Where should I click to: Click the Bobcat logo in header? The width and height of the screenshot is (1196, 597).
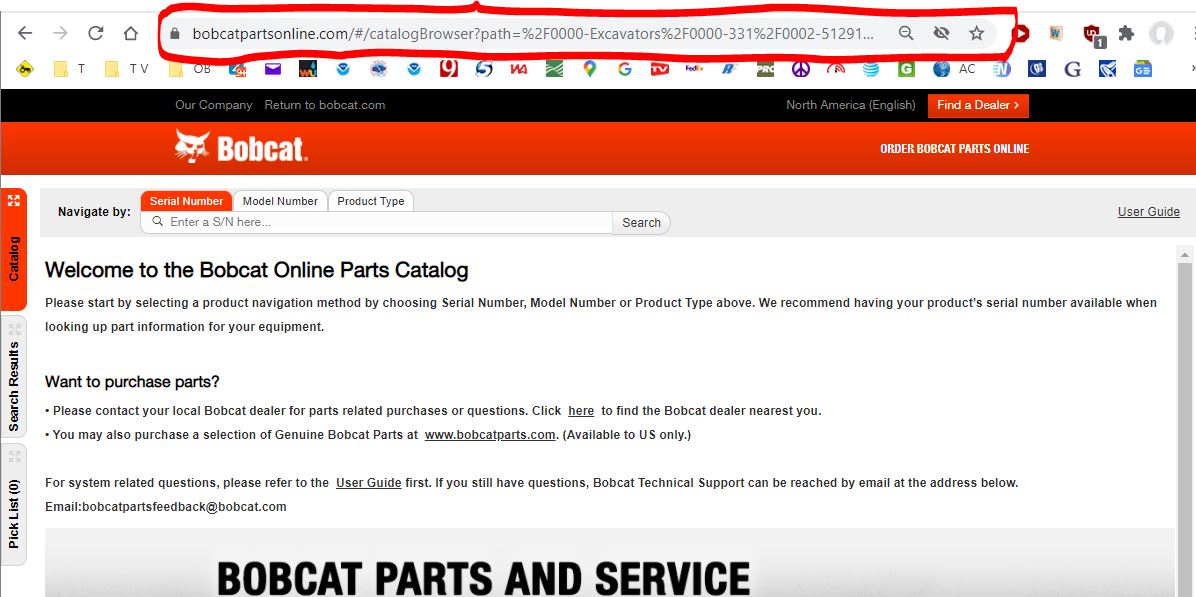click(x=241, y=148)
